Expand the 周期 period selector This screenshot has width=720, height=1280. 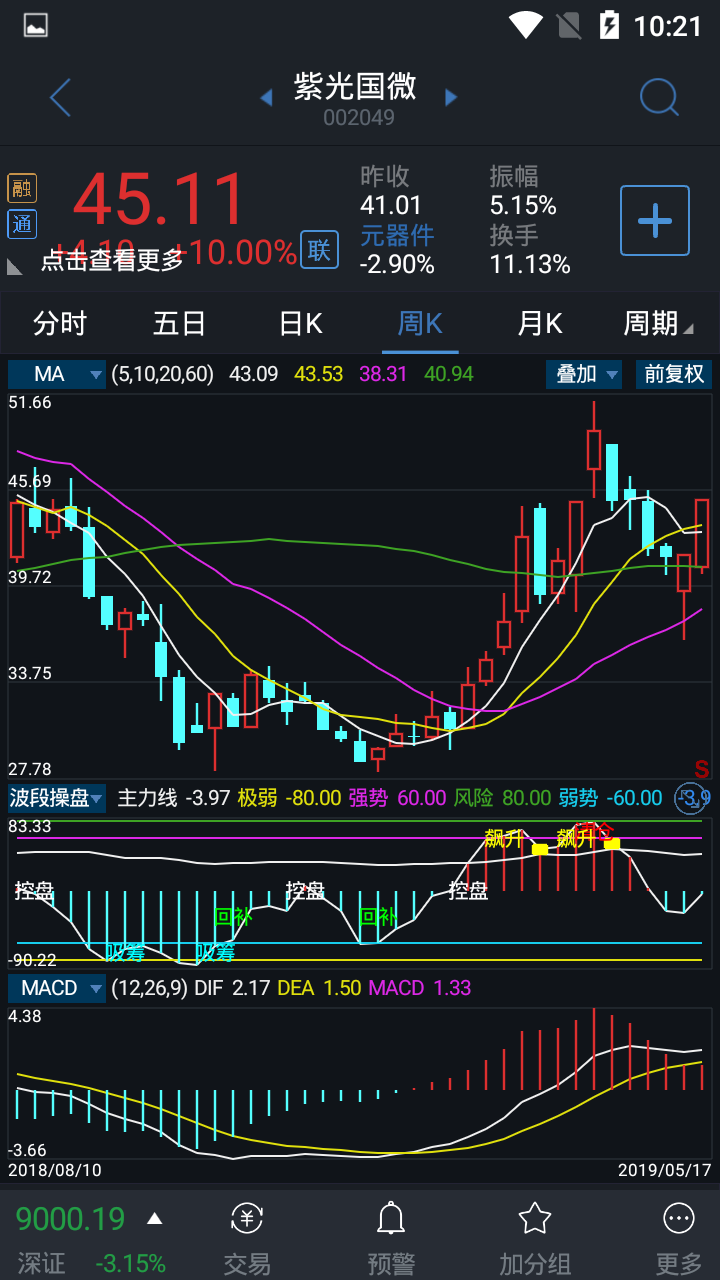[x=658, y=323]
